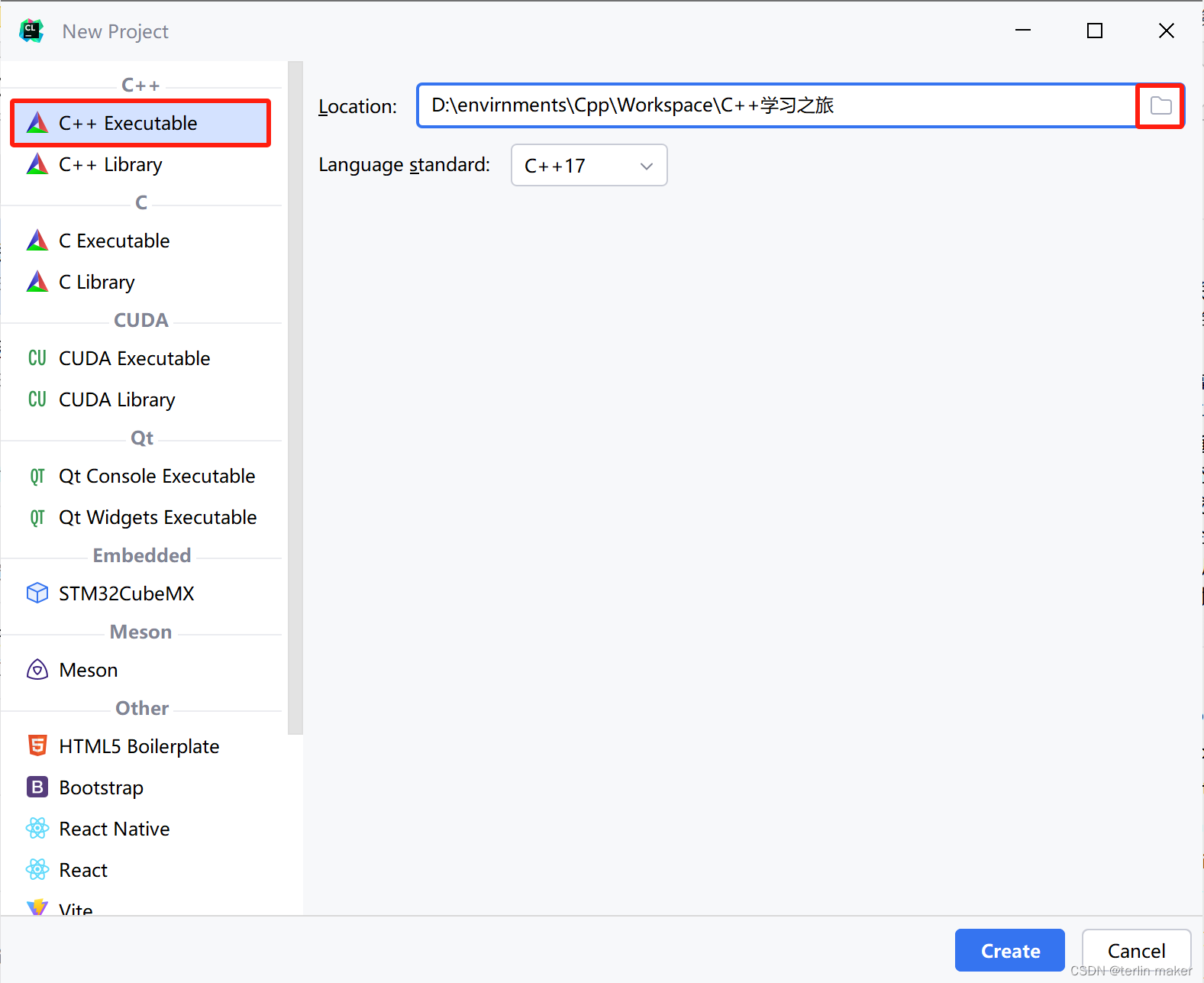The image size is (1204, 983).
Task: Click the C++ Executable CMake triangle icon
Action: [x=37, y=123]
